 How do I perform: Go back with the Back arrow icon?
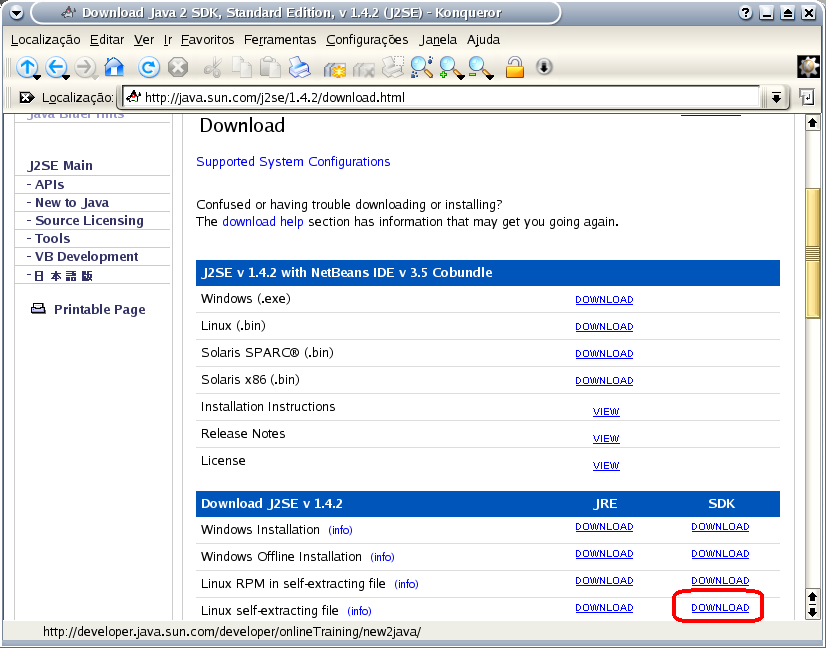pyautogui.click(x=56, y=67)
